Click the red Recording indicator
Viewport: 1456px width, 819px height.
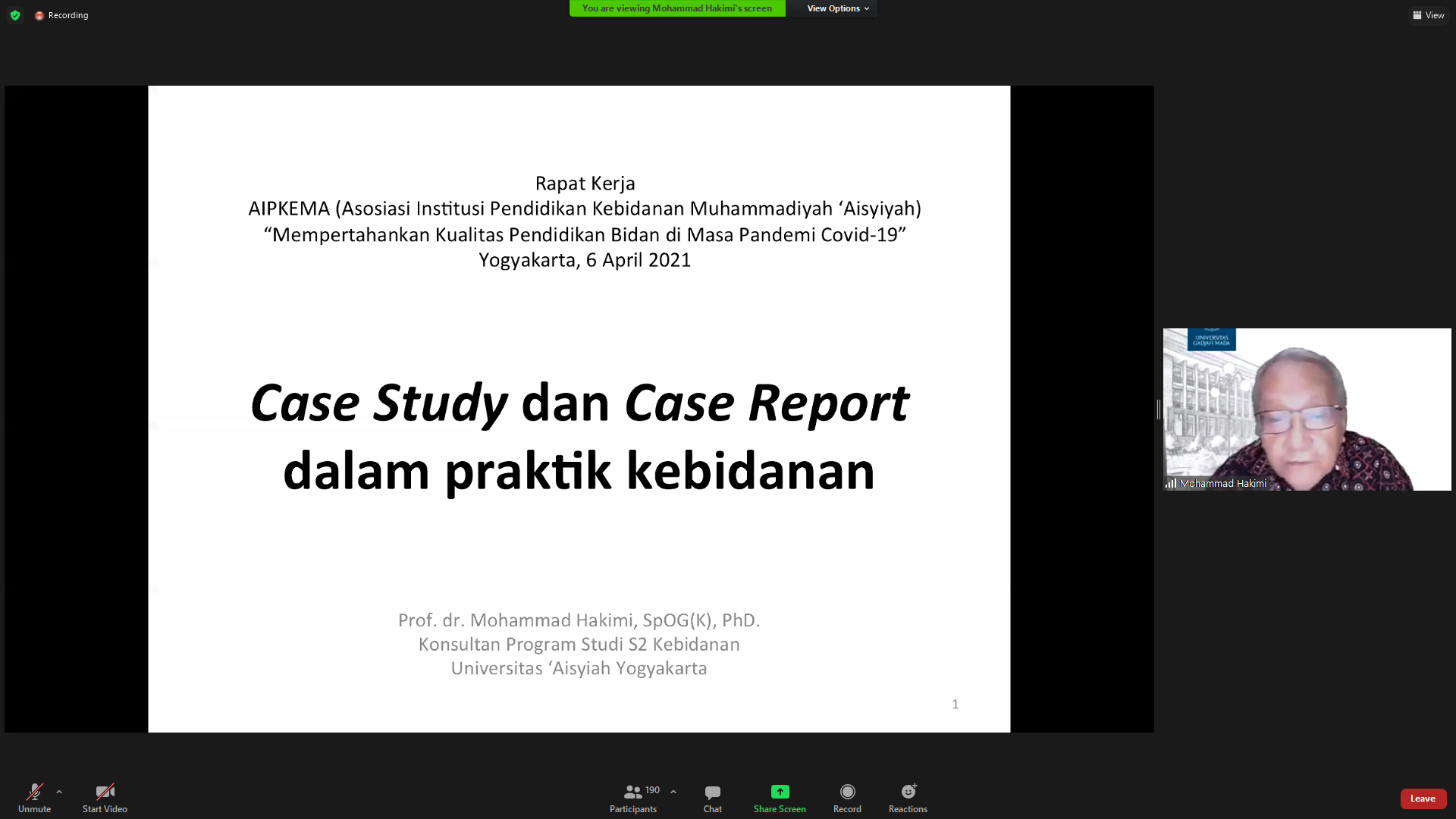coord(61,15)
